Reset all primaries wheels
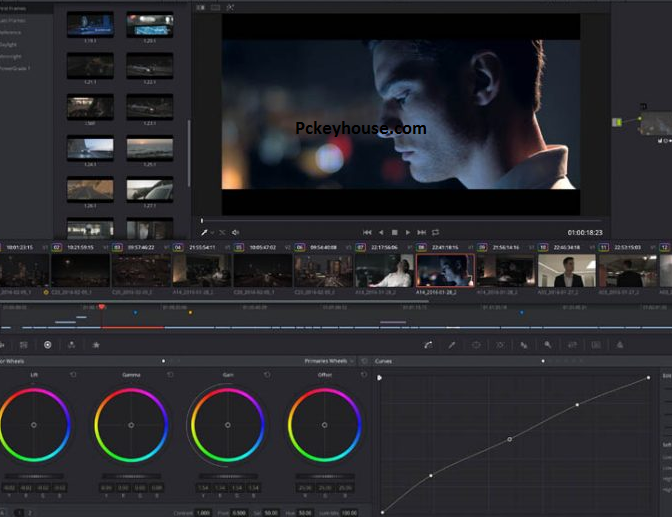The width and height of the screenshot is (672, 517). (x=364, y=361)
